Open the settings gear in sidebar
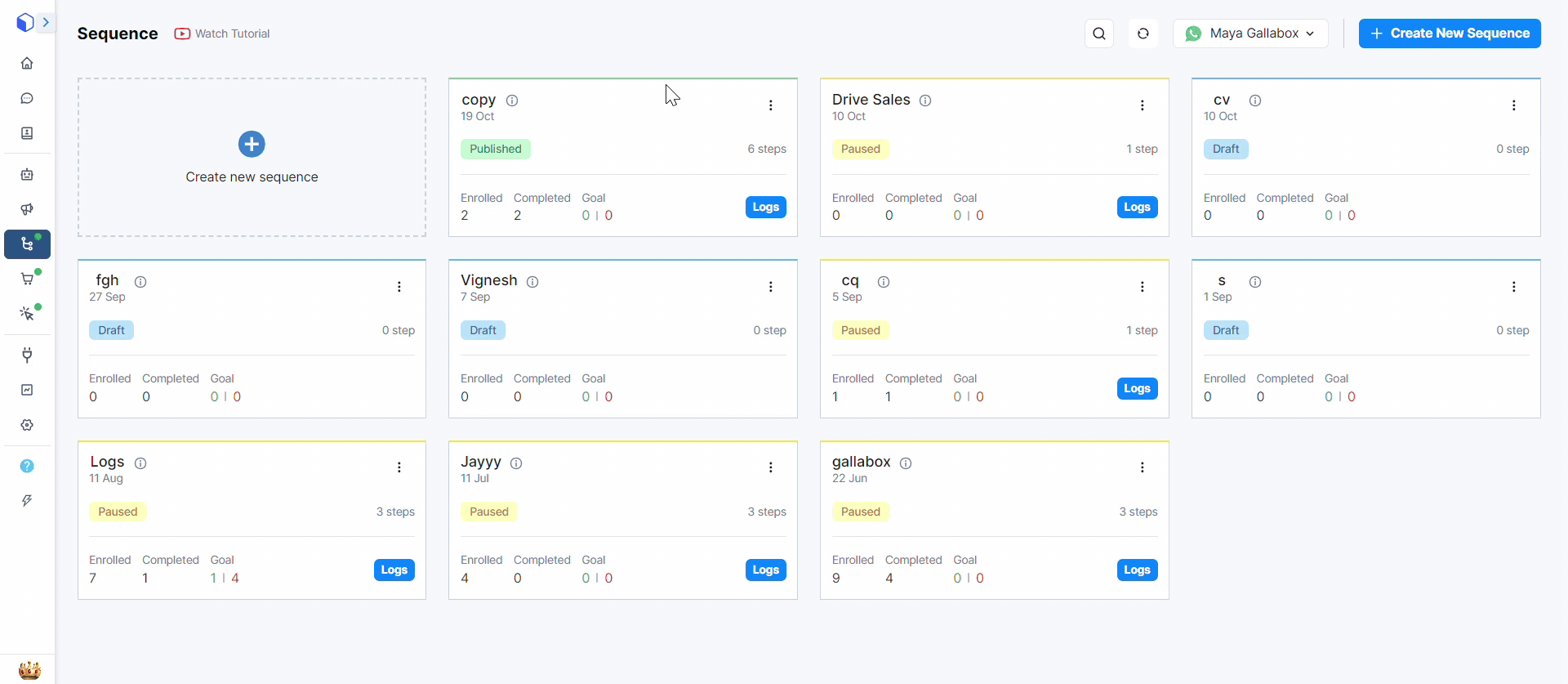The height and width of the screenshot is (684, 1568). tap(27, 425)
